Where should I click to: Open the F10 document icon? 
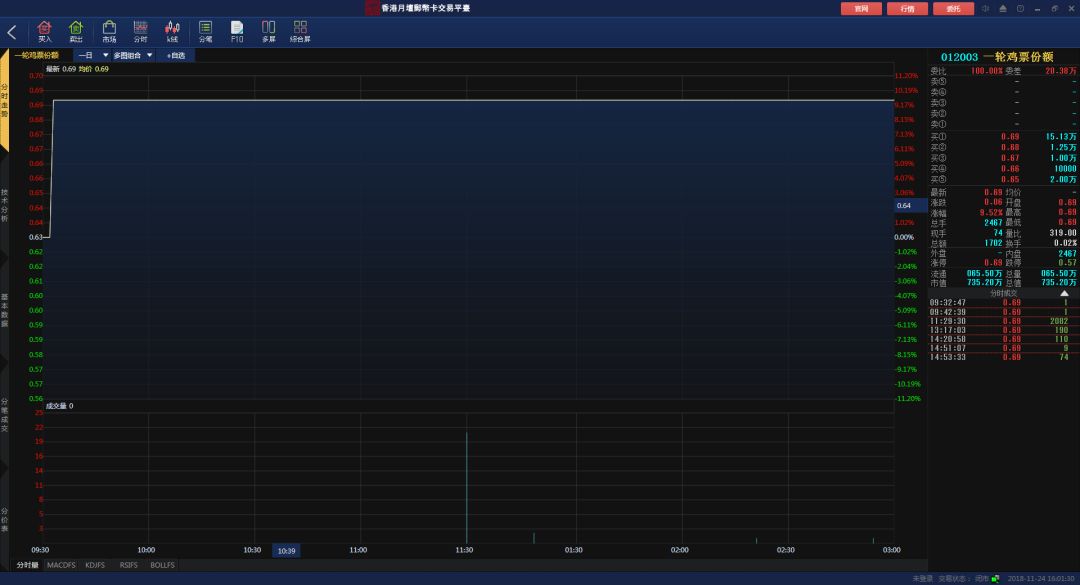[237, 32]
